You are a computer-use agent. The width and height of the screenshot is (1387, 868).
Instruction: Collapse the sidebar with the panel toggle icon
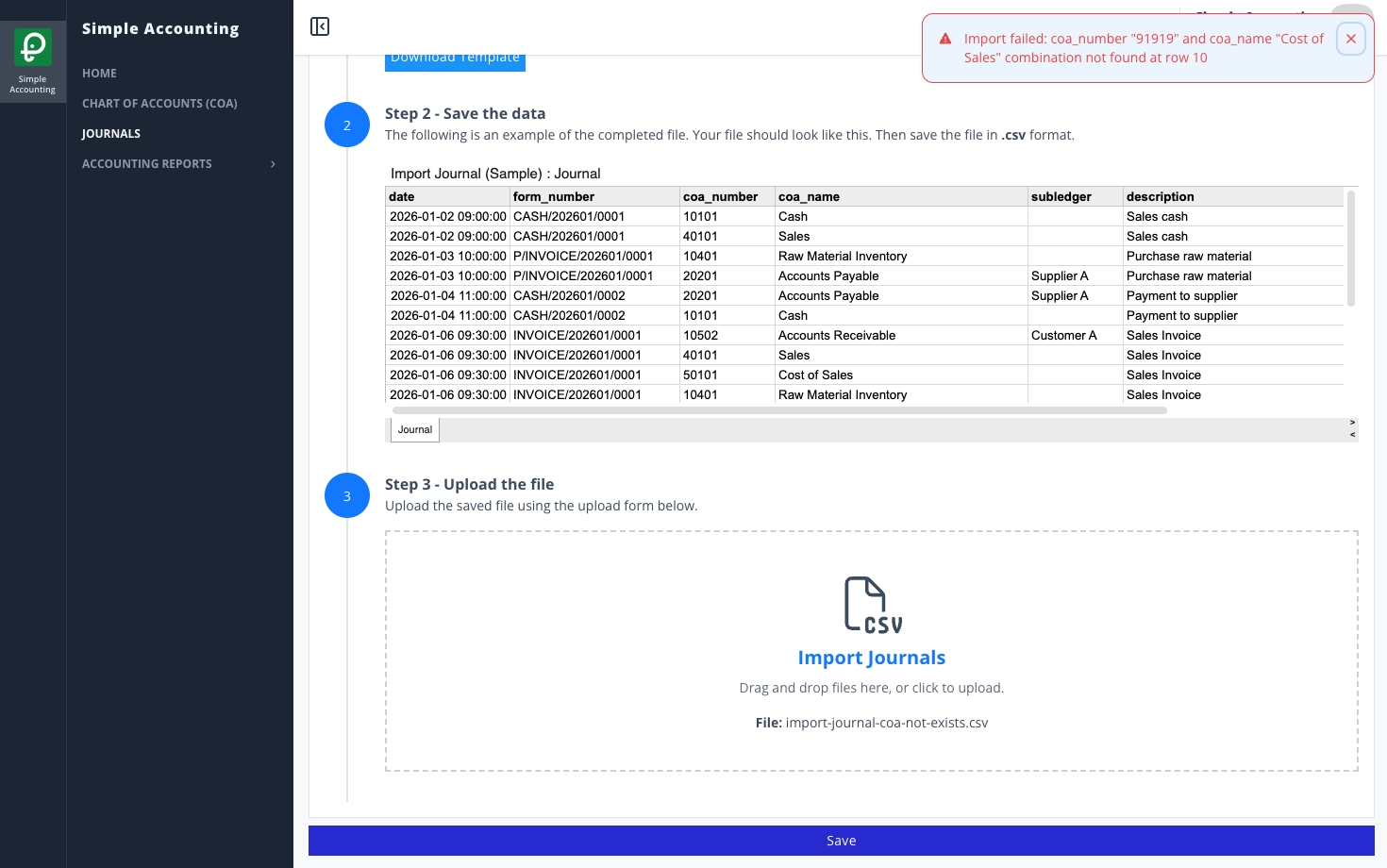pyautogui.click(x=320, y=26)
